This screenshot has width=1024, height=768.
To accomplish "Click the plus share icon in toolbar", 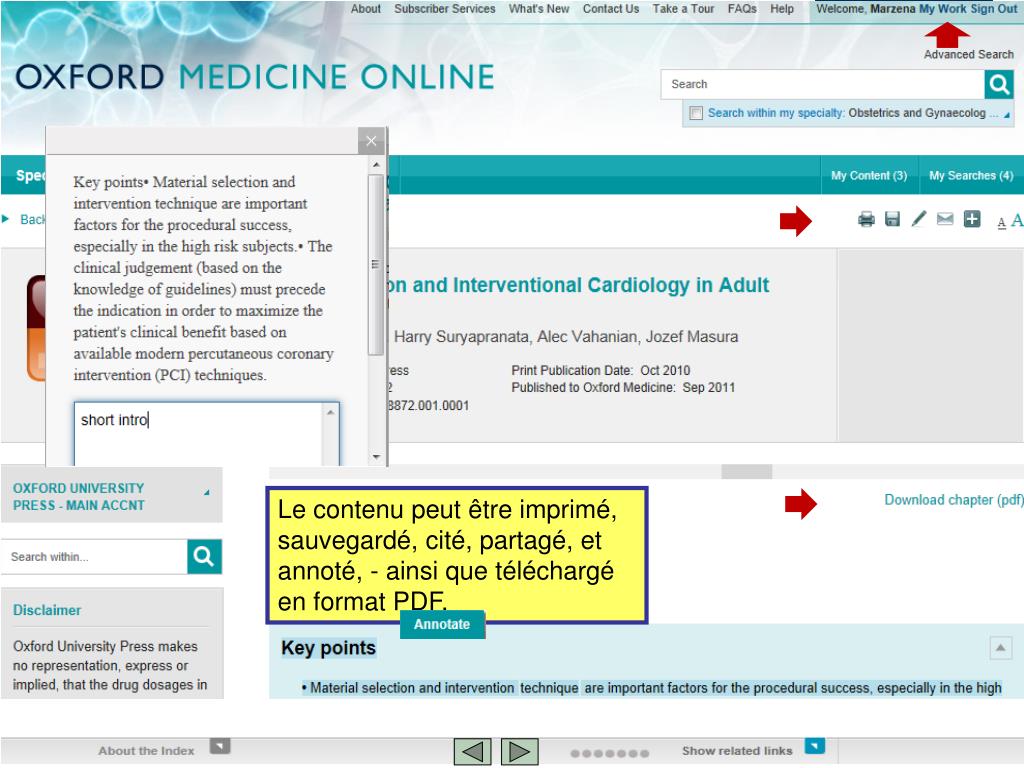I will (972, 219).
